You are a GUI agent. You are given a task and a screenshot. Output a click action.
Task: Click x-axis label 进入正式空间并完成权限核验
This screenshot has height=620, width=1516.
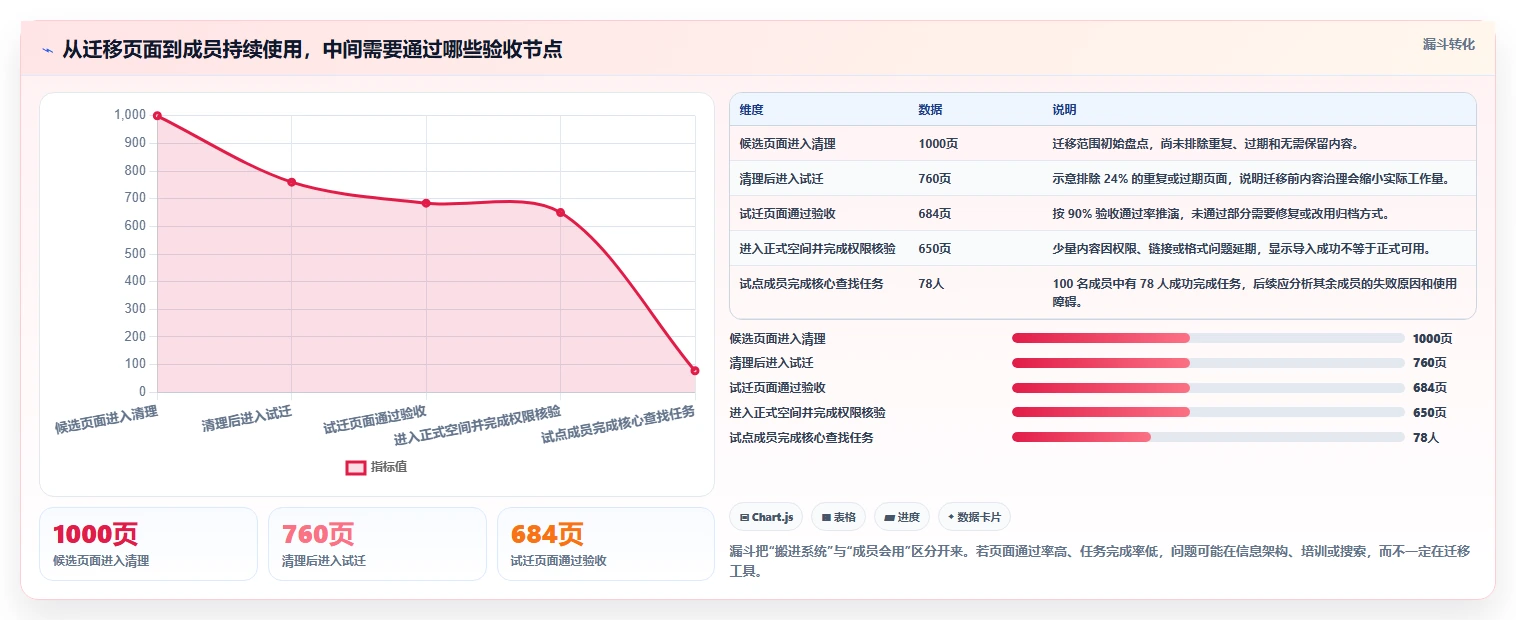[477, 425]
